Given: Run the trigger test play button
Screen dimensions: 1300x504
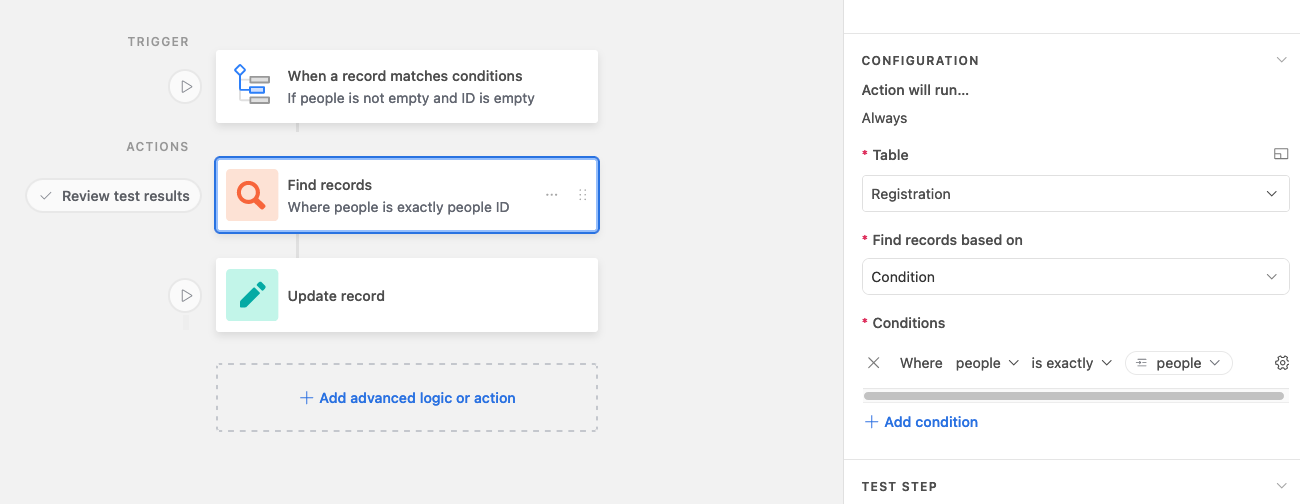Looking at the screenshot, I should pyautogui.click(x=185, y=87).
